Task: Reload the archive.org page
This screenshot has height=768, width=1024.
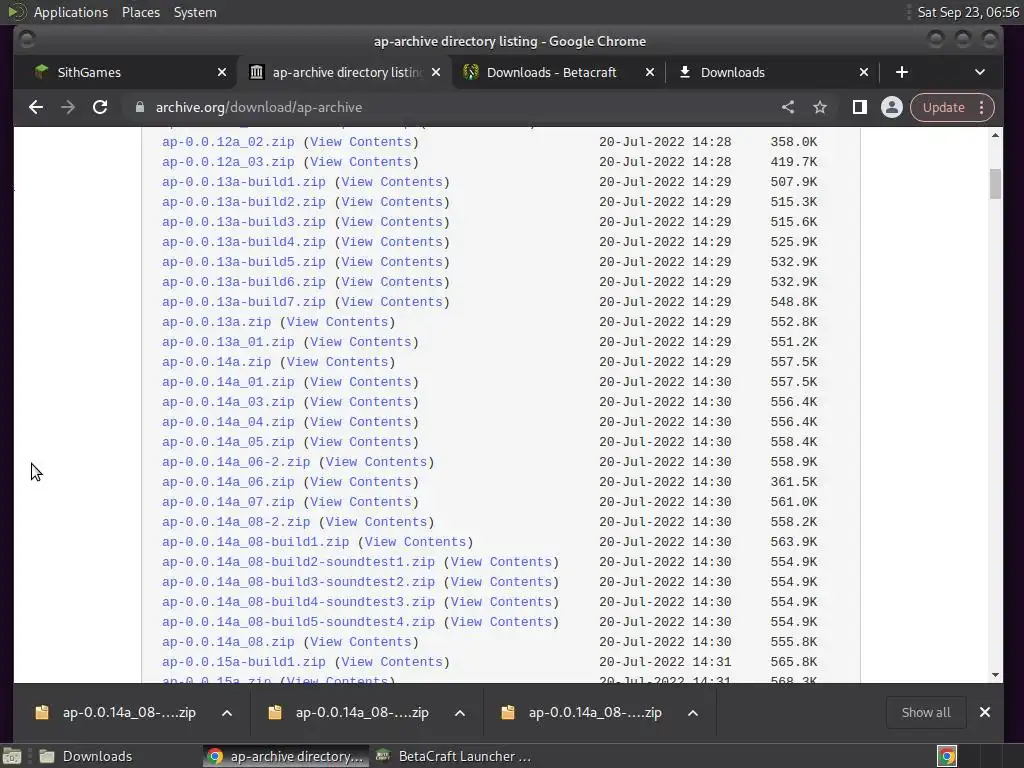Action: [x=100, y=107]
